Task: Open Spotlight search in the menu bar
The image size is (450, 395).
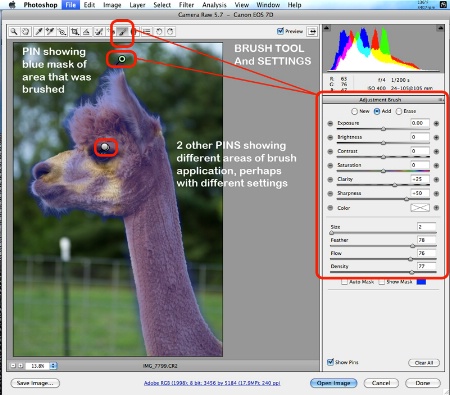Action: [x=443, y=5]
